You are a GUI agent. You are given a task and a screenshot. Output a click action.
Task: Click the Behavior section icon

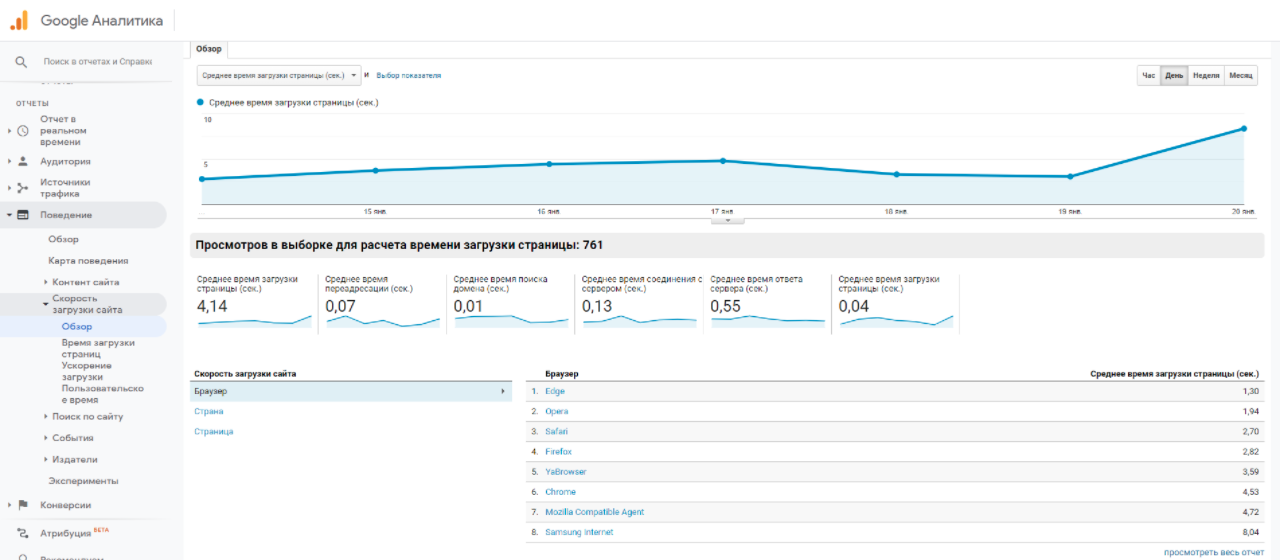pyautogui.click(x=23, y=215)
